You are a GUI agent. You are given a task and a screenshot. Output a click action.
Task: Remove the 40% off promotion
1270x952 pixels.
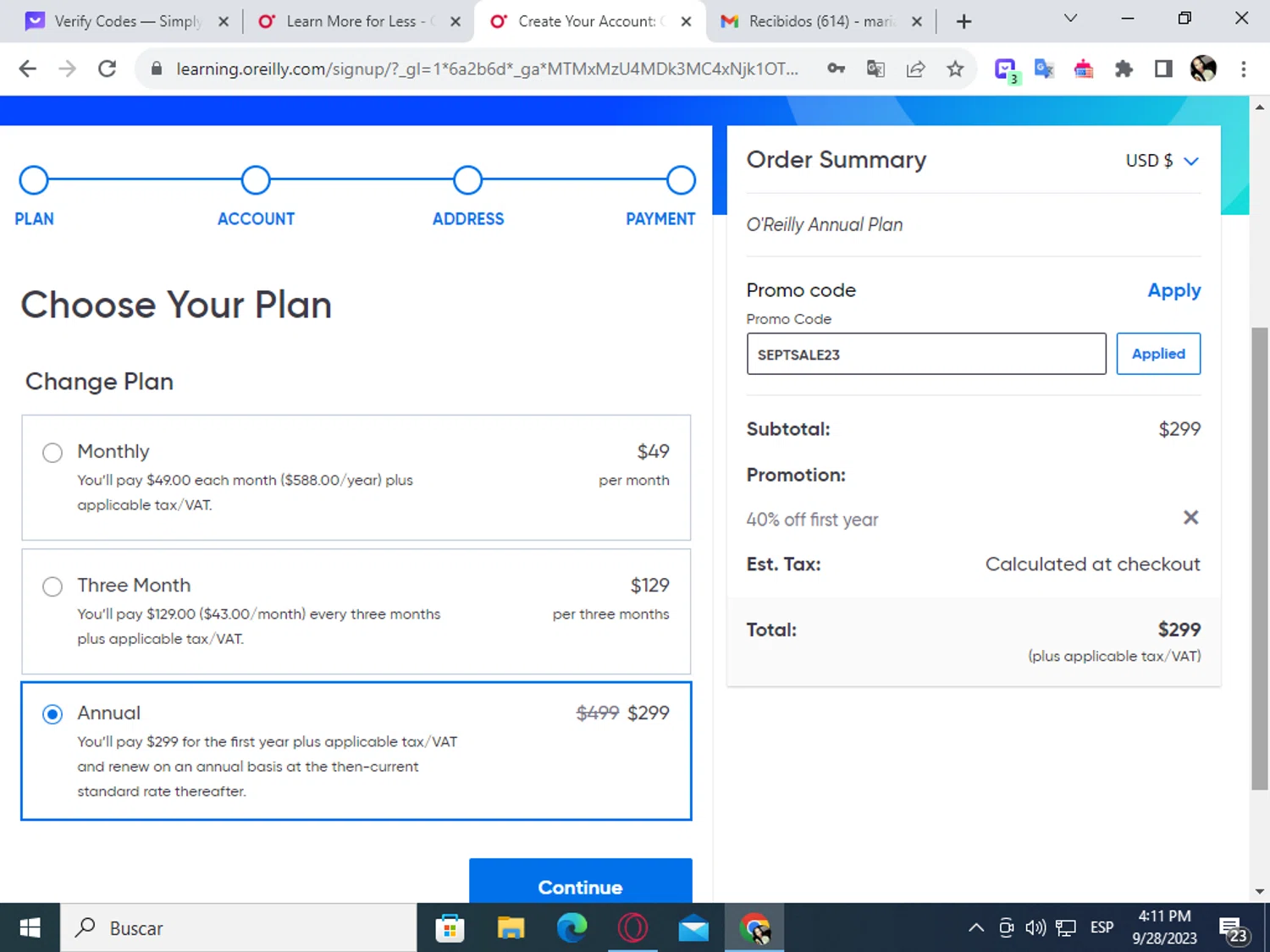point(1190,517)
